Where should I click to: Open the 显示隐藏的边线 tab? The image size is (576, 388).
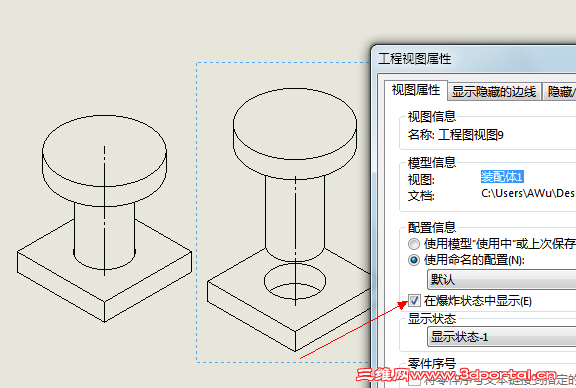pyautogui.click(x=494, y=91)
